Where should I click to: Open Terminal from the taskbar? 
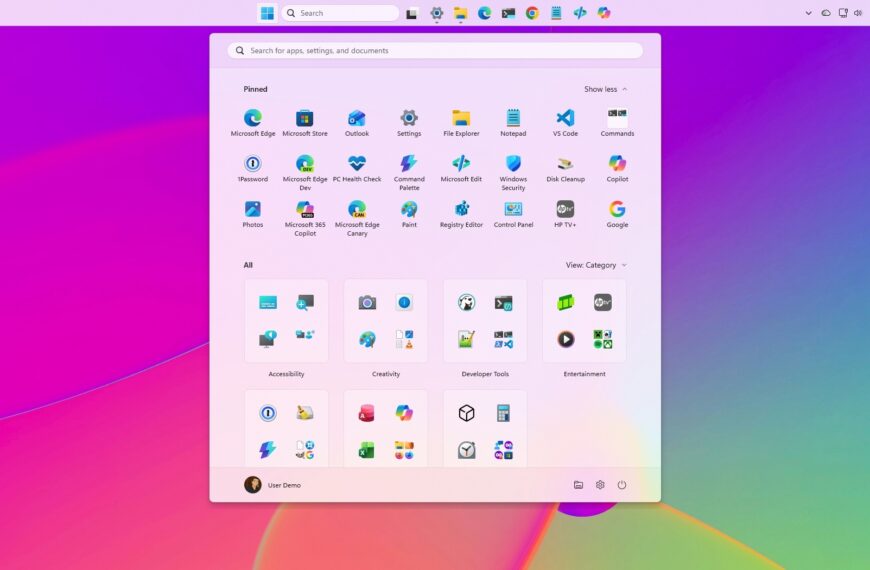tap(508, 13)
